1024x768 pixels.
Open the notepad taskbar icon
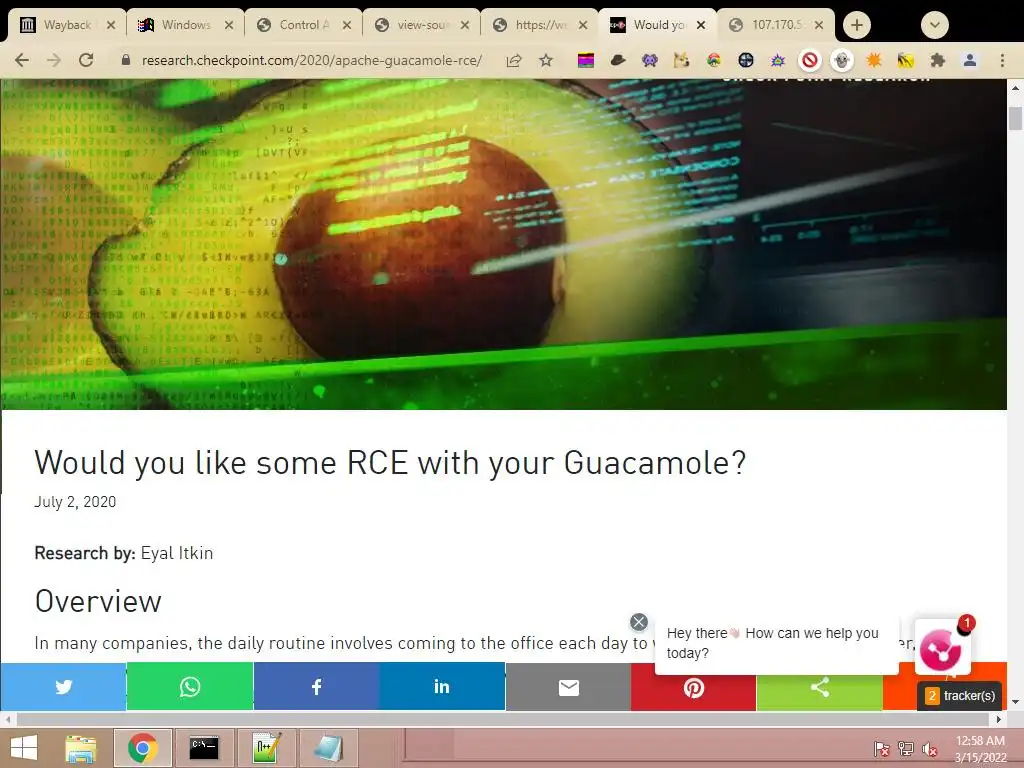pyautogui.click(x=328, y=748)
